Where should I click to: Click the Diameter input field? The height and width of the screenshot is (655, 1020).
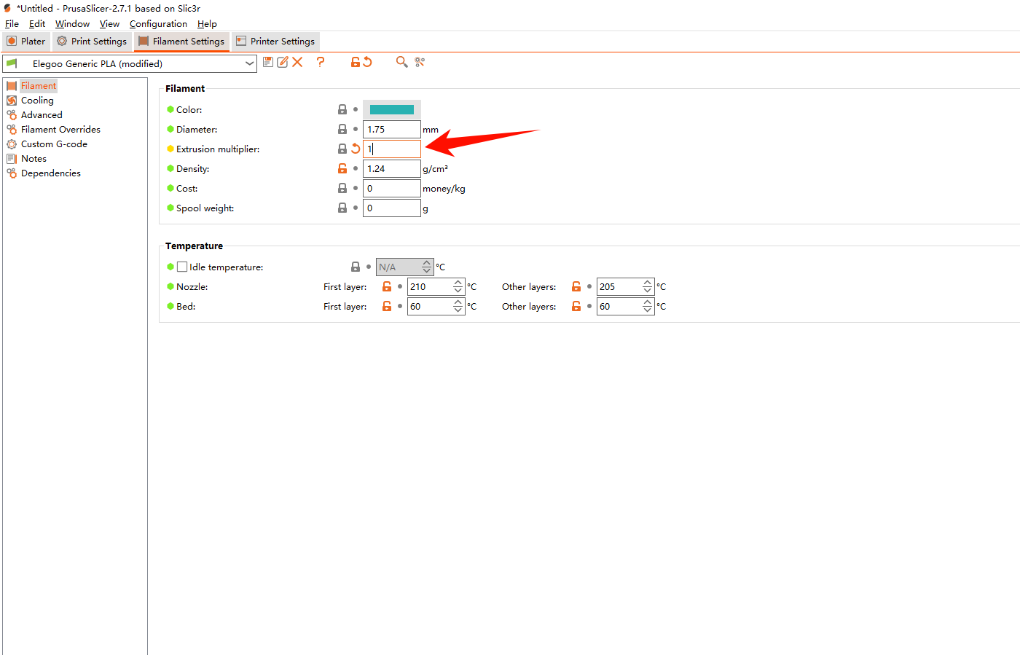point(391,130)
